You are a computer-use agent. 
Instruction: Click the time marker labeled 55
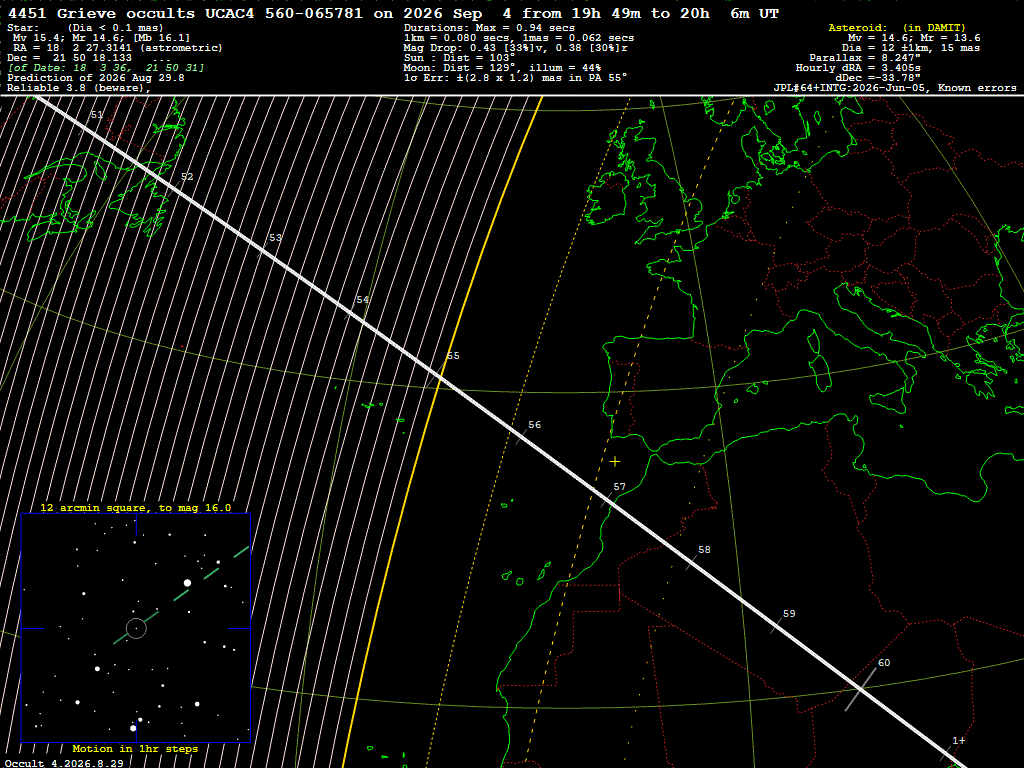click(x=453, y=356)
